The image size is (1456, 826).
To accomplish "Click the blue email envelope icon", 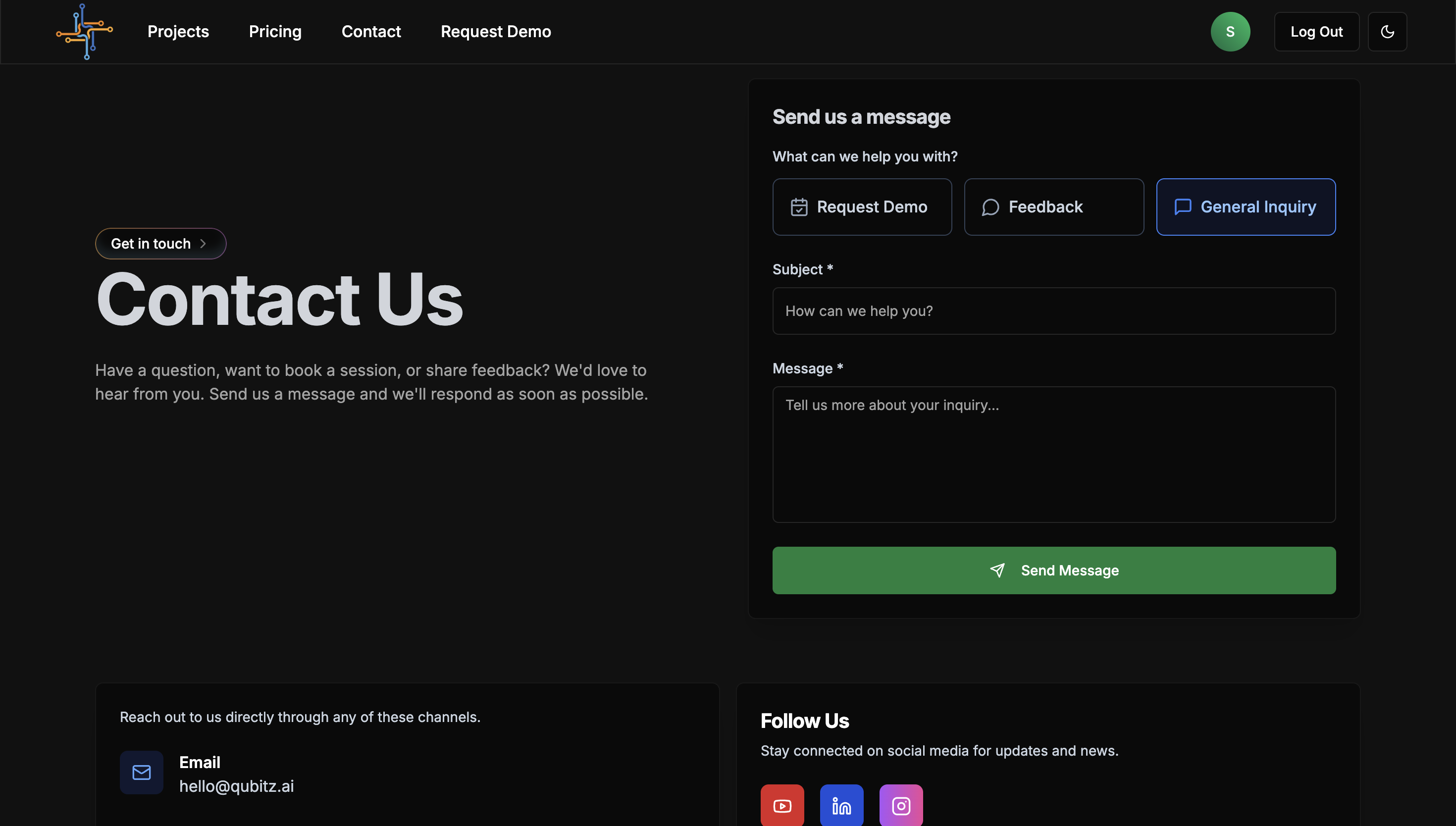I will pyautogui.click(x=141, y=772).
